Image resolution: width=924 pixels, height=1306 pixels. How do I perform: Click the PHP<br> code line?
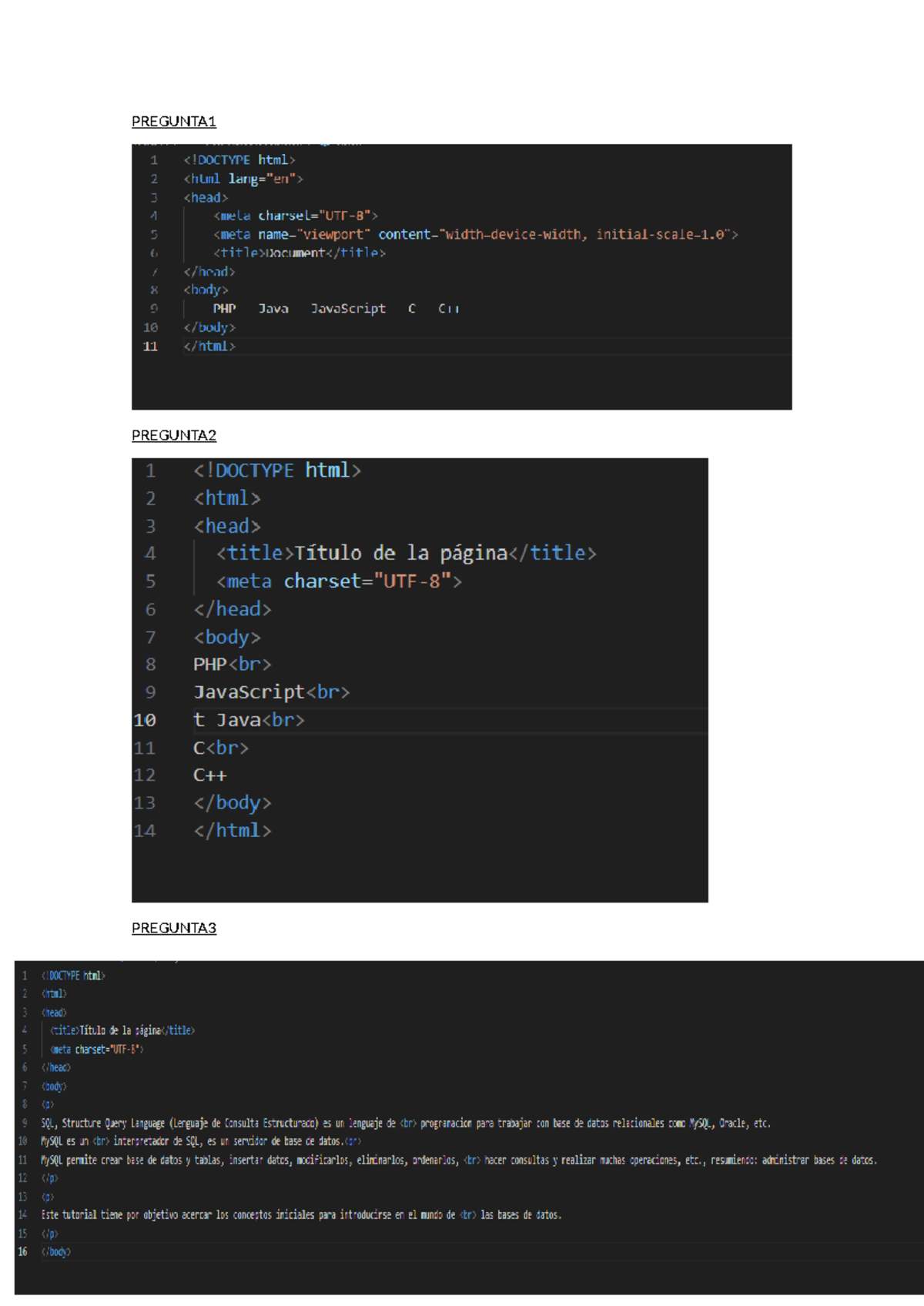click(x=232, y=665)
